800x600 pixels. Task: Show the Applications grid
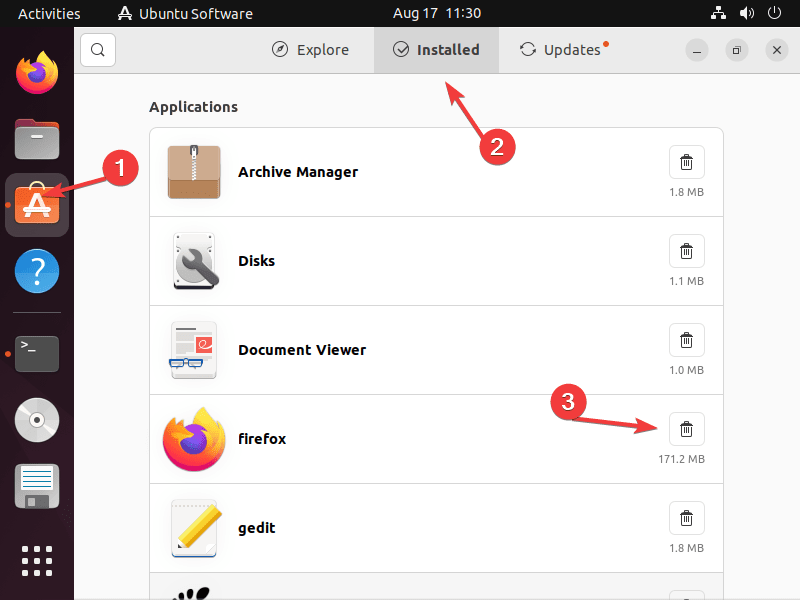[36, 561]
